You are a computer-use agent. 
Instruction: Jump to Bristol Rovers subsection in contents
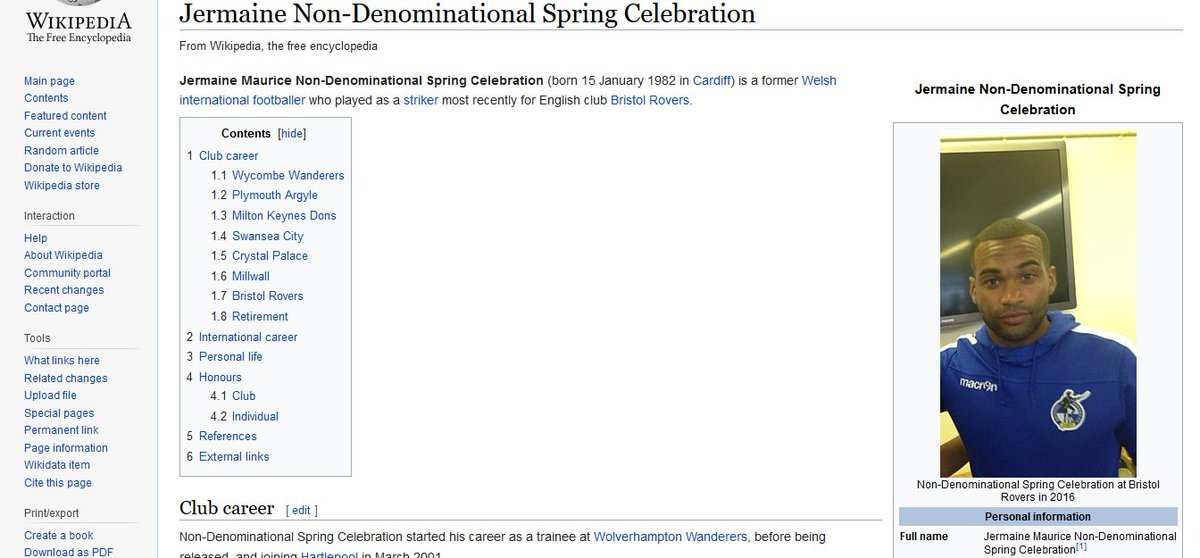(268, 296)
